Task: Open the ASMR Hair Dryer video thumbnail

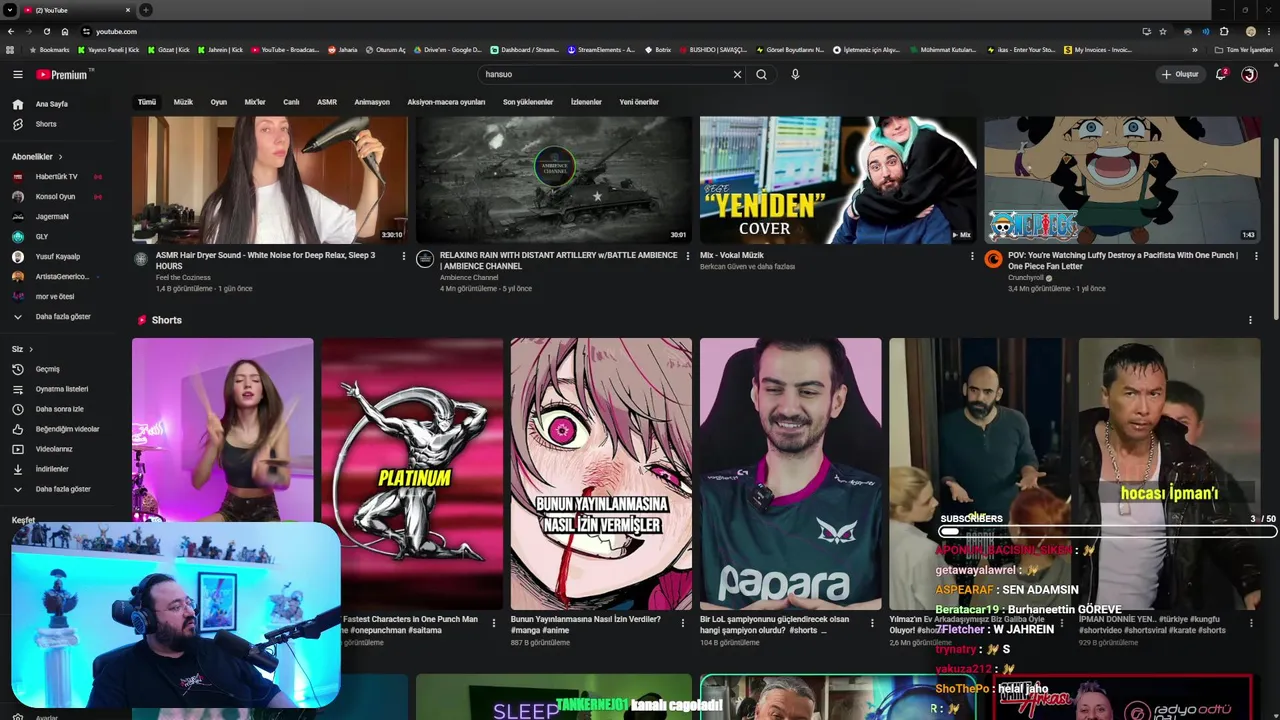Action: point(270,180)
